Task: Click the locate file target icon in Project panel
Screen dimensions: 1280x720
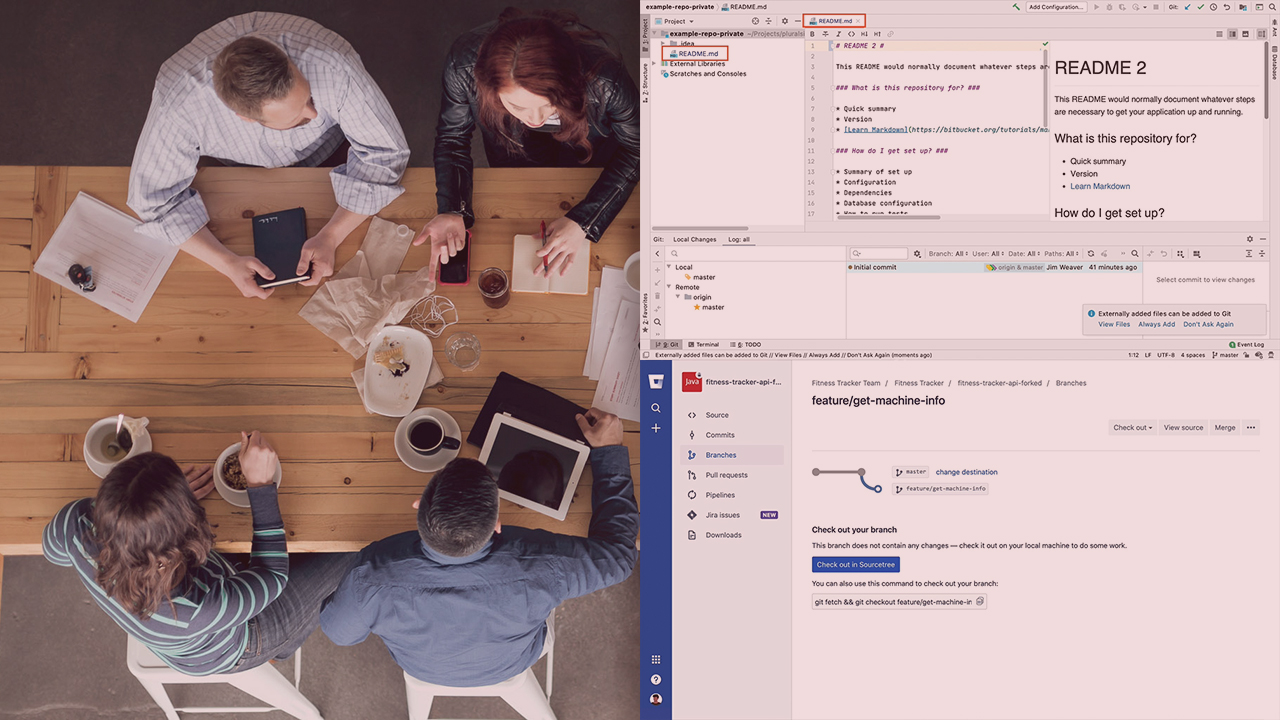Action: coord(755,21)
